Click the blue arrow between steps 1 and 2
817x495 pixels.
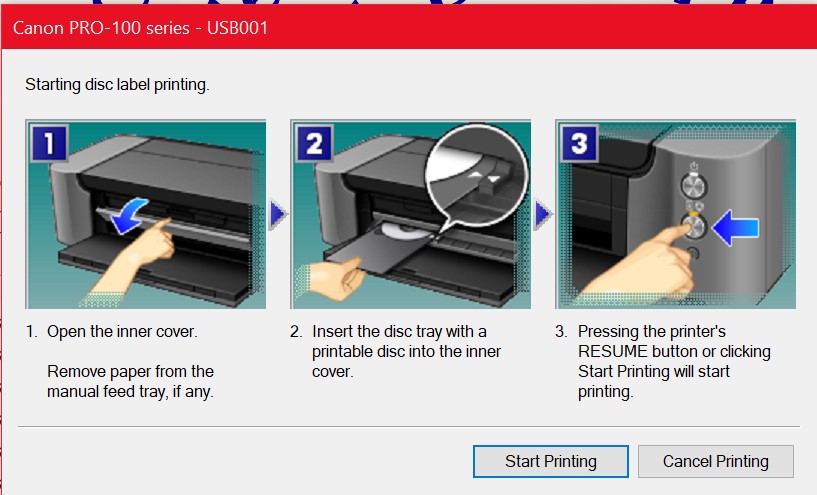point(278,214)
